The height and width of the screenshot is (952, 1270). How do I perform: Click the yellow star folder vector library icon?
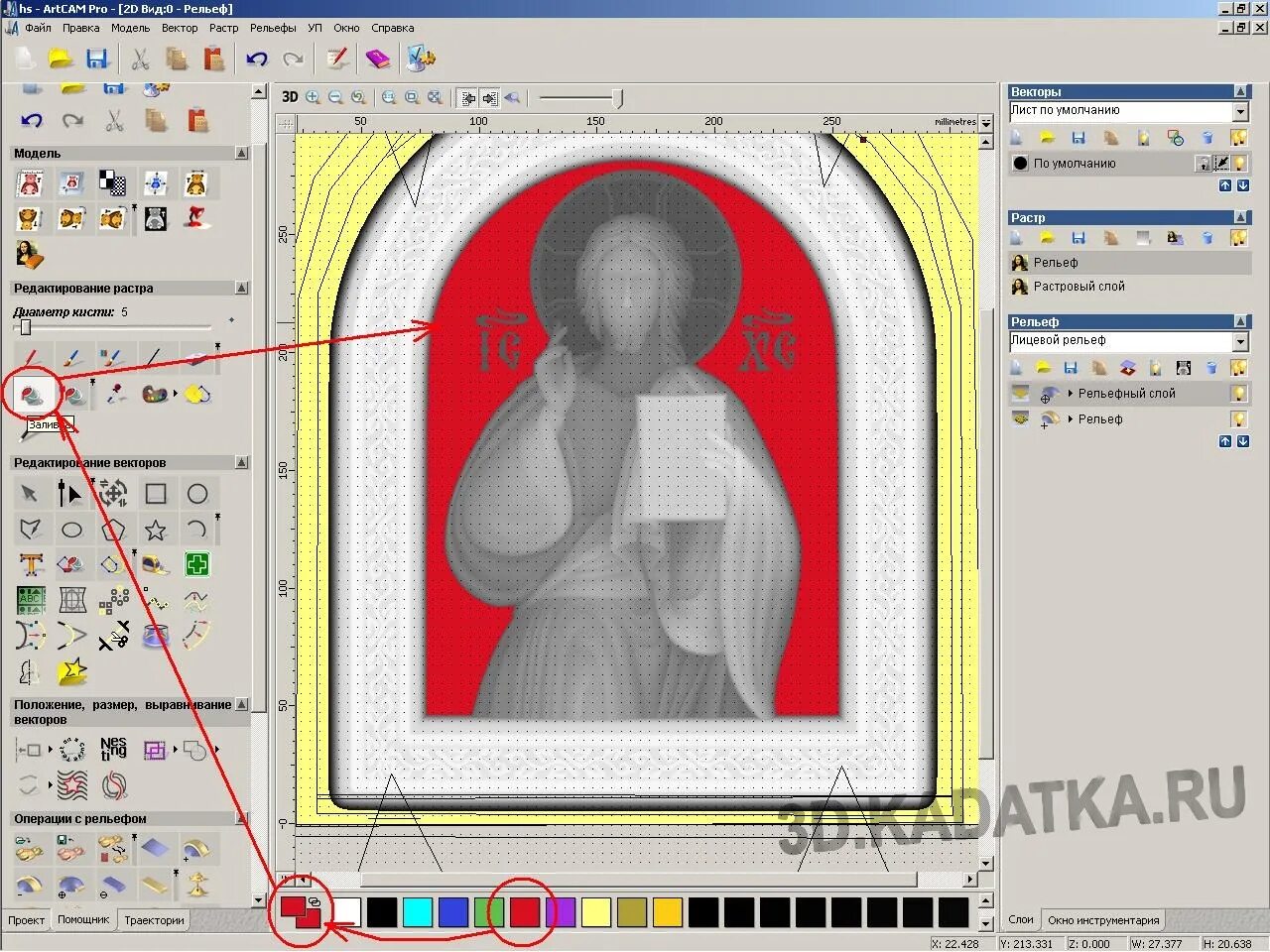point(71,672)
